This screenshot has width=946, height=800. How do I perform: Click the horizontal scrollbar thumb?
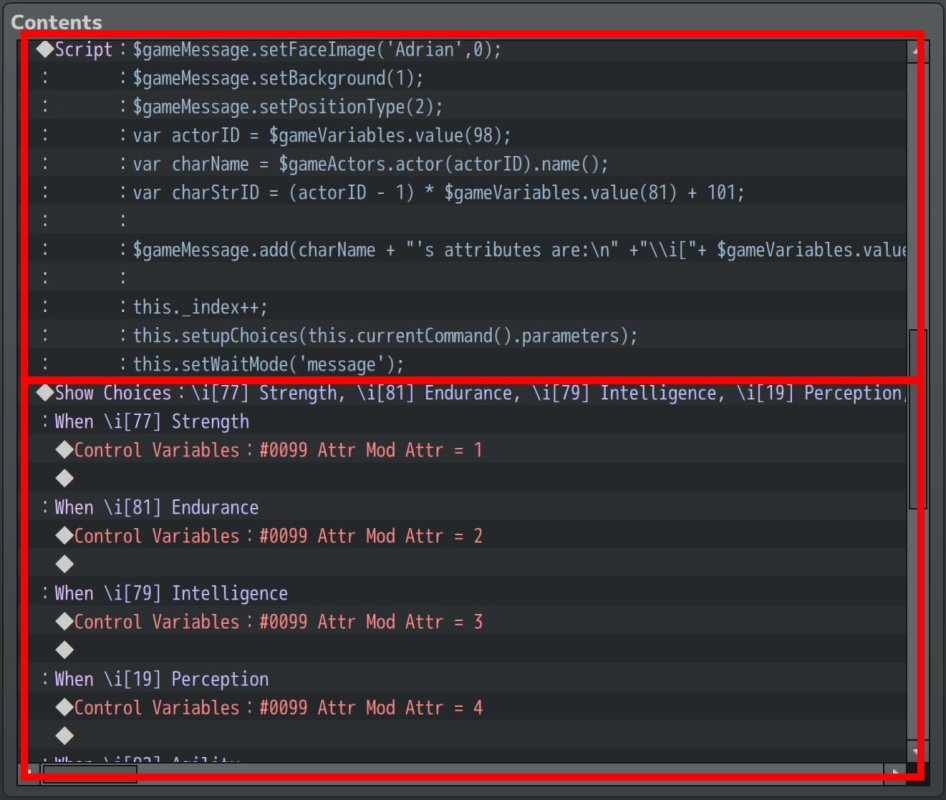[x=90, y=772]
